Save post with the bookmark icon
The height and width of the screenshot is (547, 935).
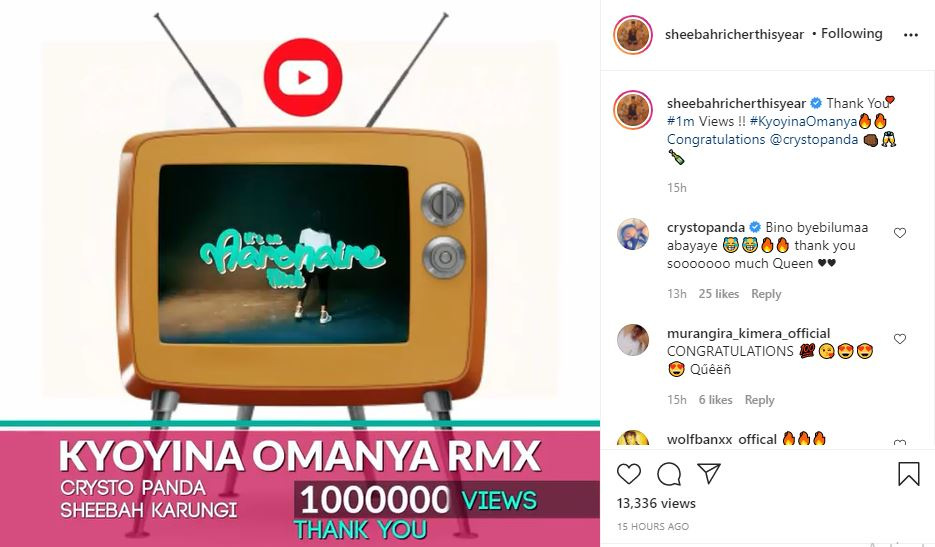pyautogui.click(x=908, y=474)
